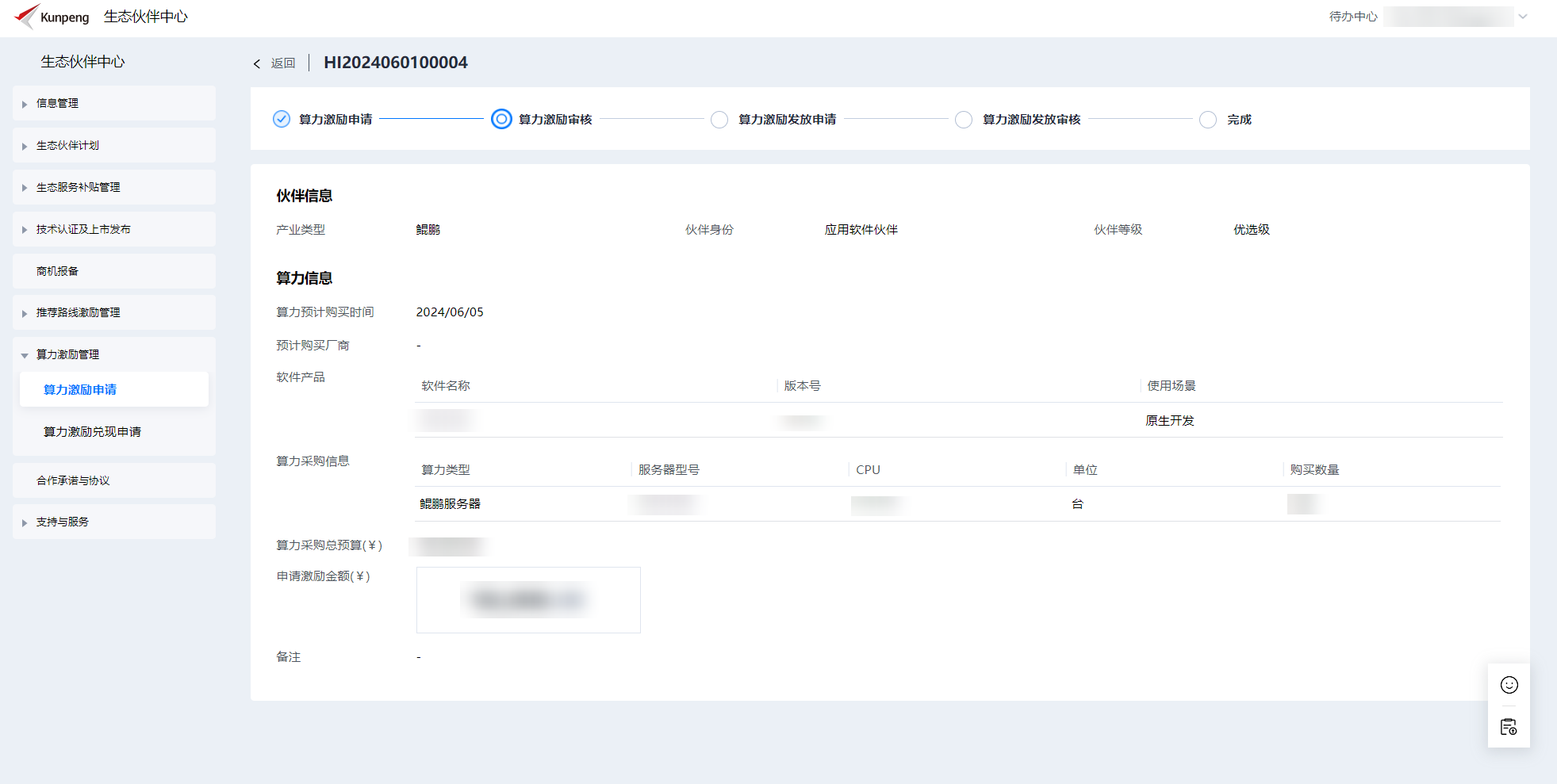This screenshot has width=1557, height=784.
Task: Click the 台 unit cell
Action: point(1077,503)
